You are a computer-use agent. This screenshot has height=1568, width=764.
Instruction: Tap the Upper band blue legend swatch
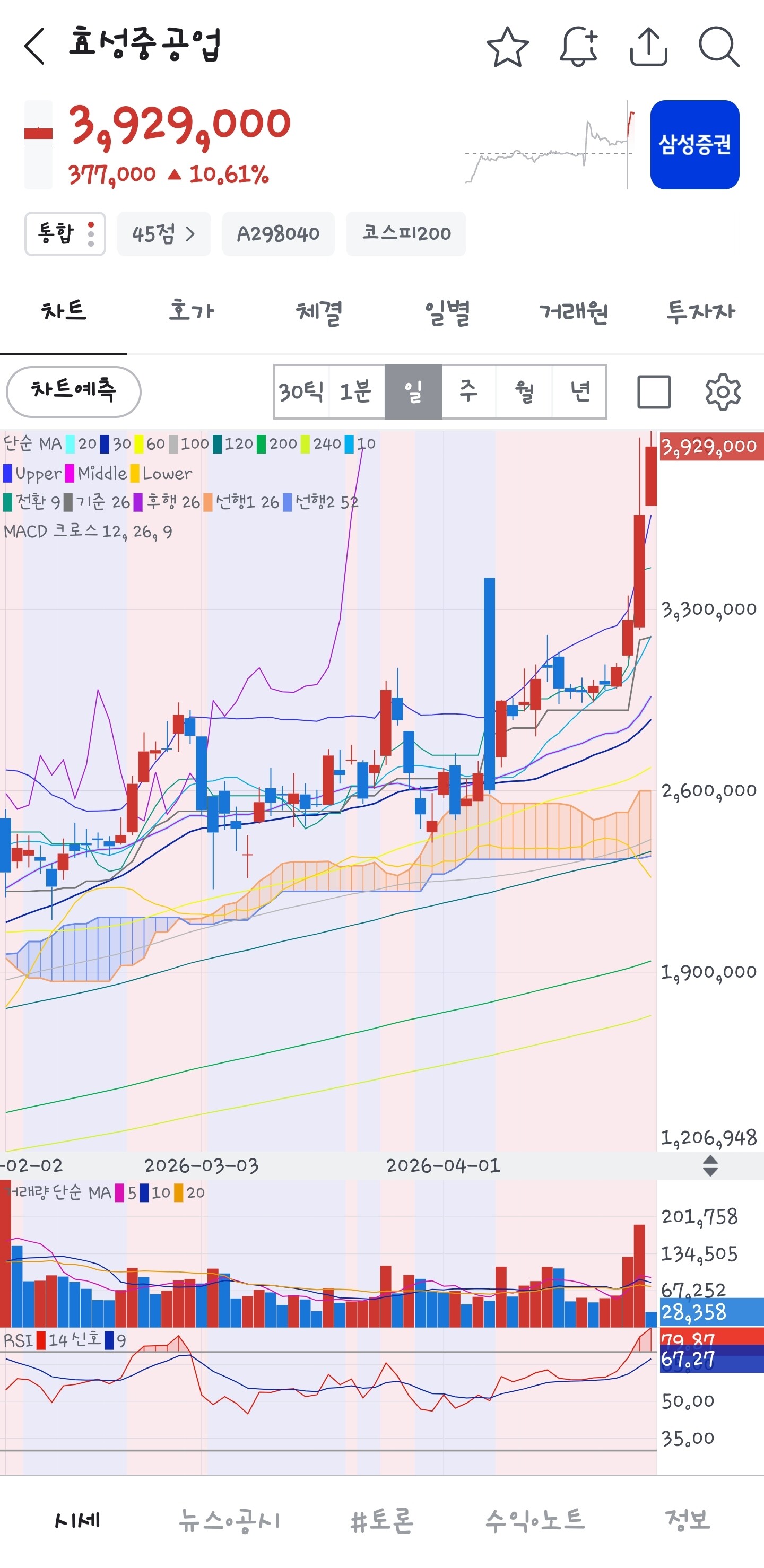click(x=8, y=473)
